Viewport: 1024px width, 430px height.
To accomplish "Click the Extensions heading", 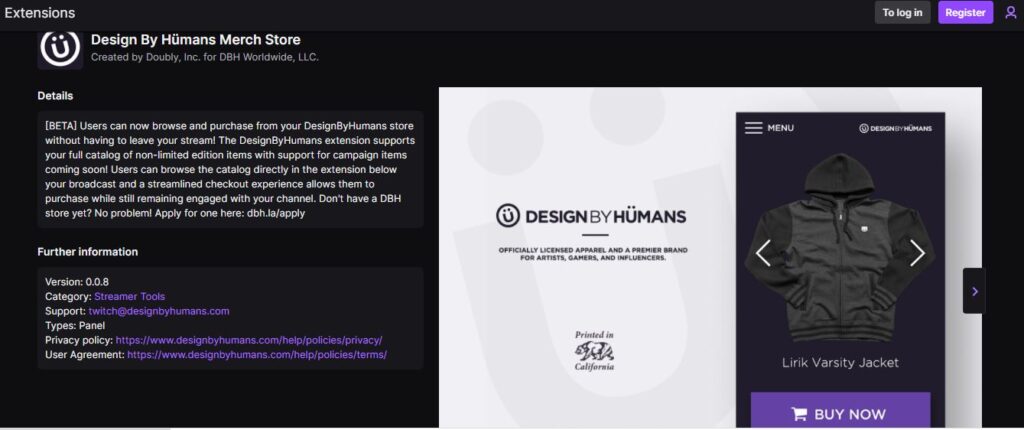I will pyautogui.click(x=39, y=12).
